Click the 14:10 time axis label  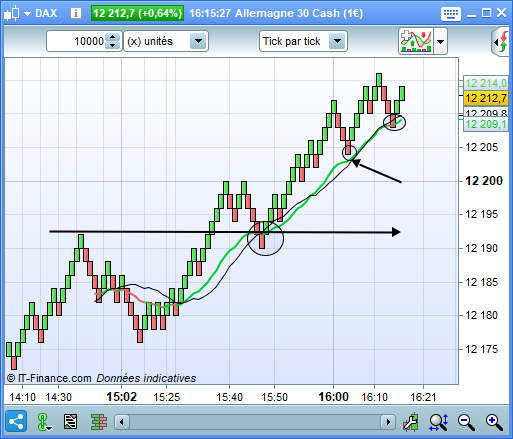(23, 397)
